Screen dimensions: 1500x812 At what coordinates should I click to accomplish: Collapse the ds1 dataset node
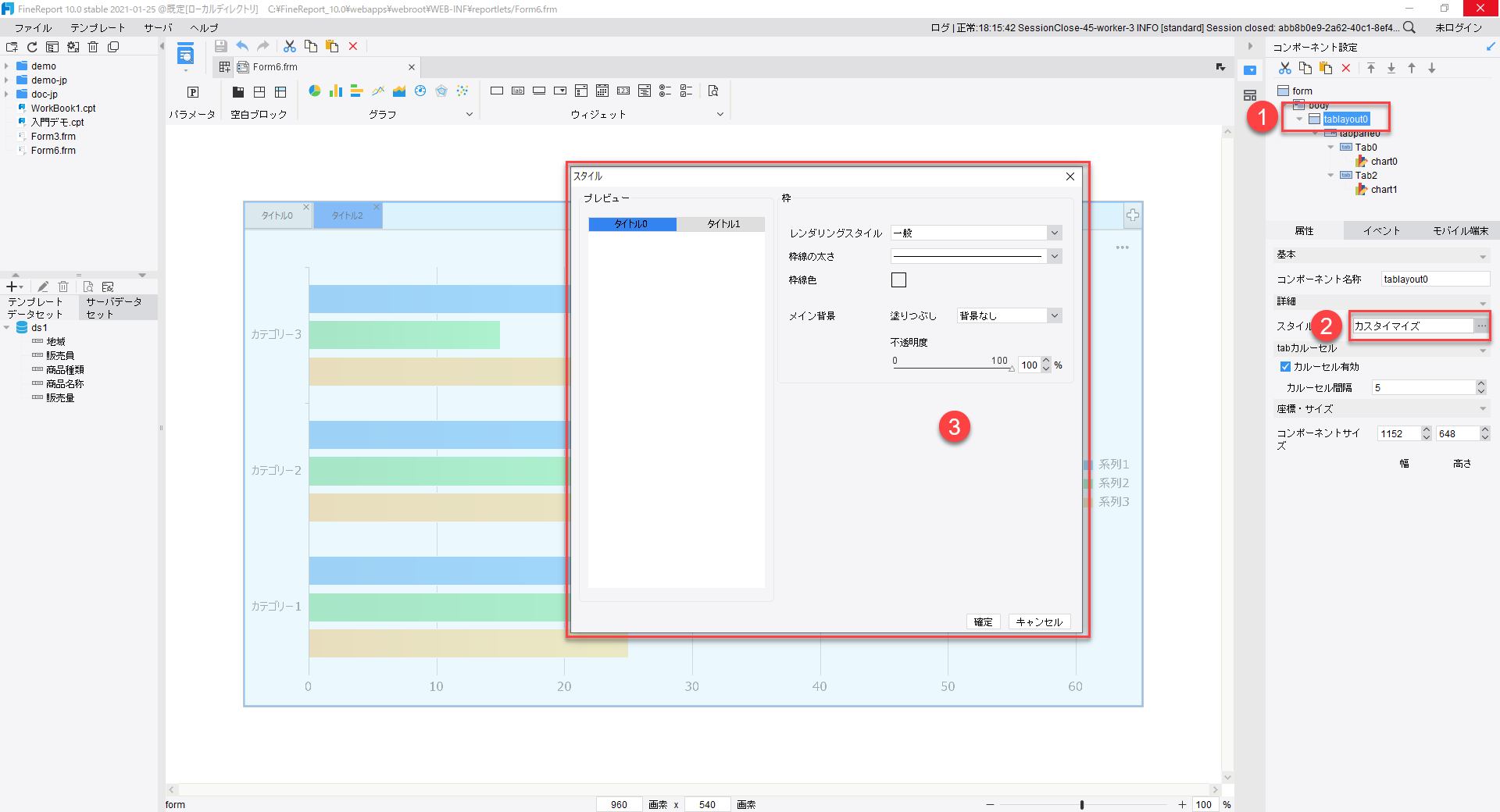tap(6, 328)
